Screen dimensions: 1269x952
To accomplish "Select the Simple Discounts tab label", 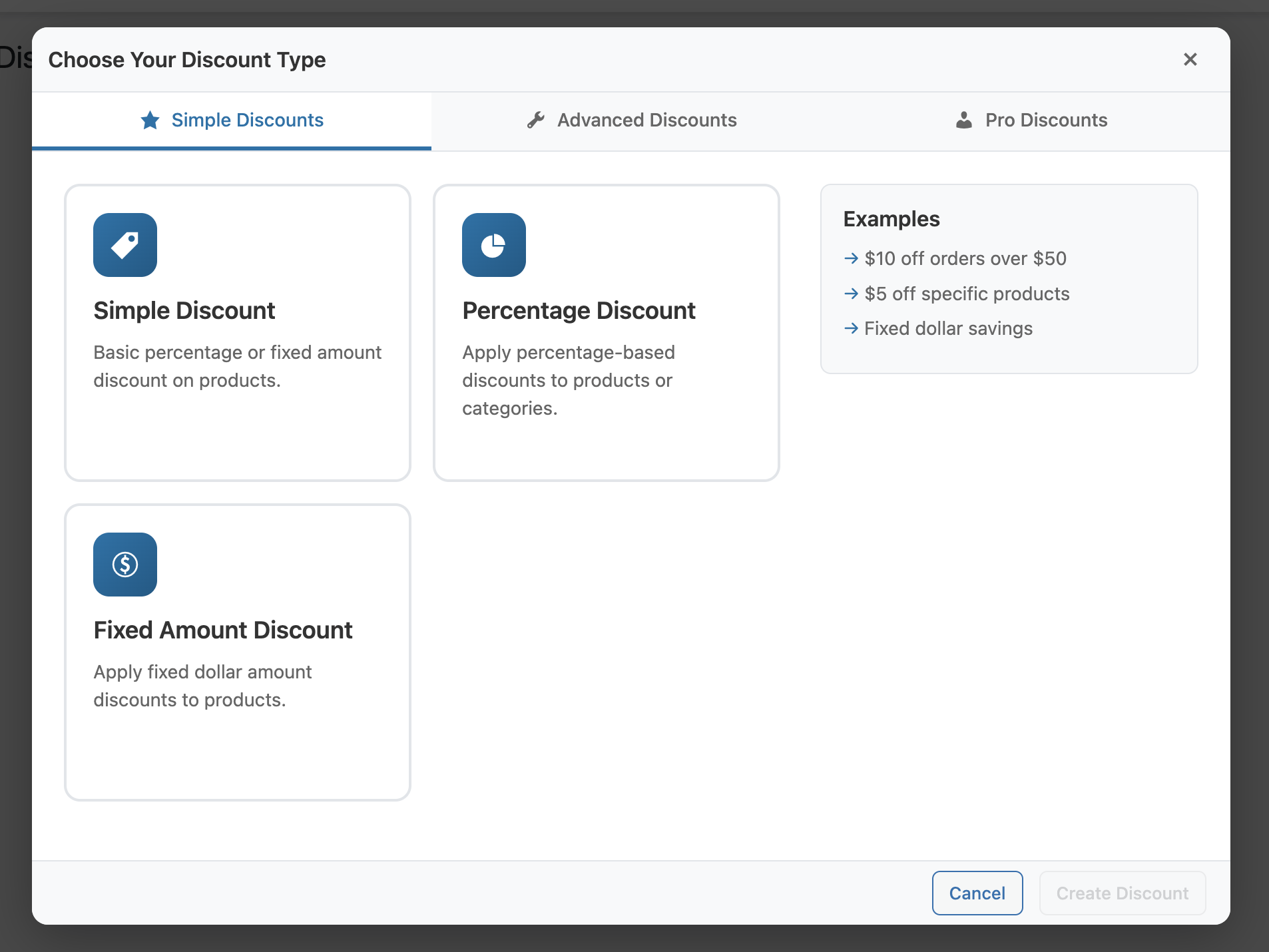I will pyautogui.click(x=247, y=120).
